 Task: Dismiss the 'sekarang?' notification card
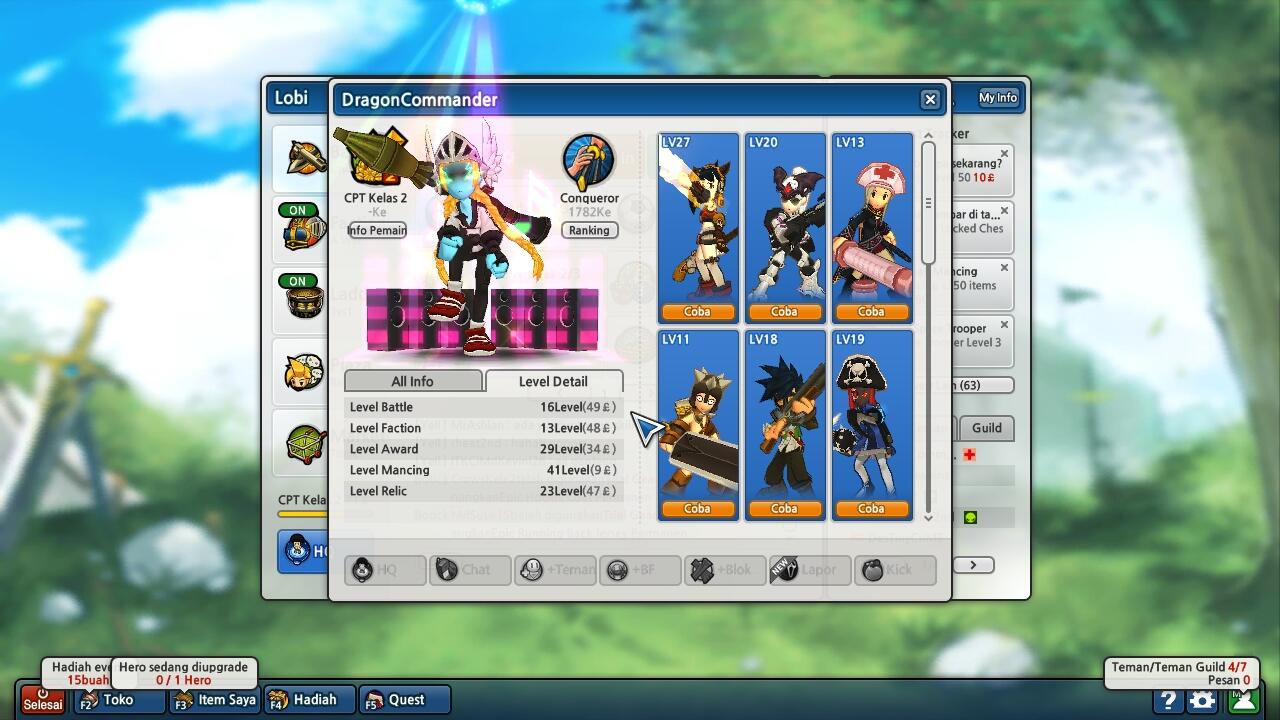[x=1005, y=155]
